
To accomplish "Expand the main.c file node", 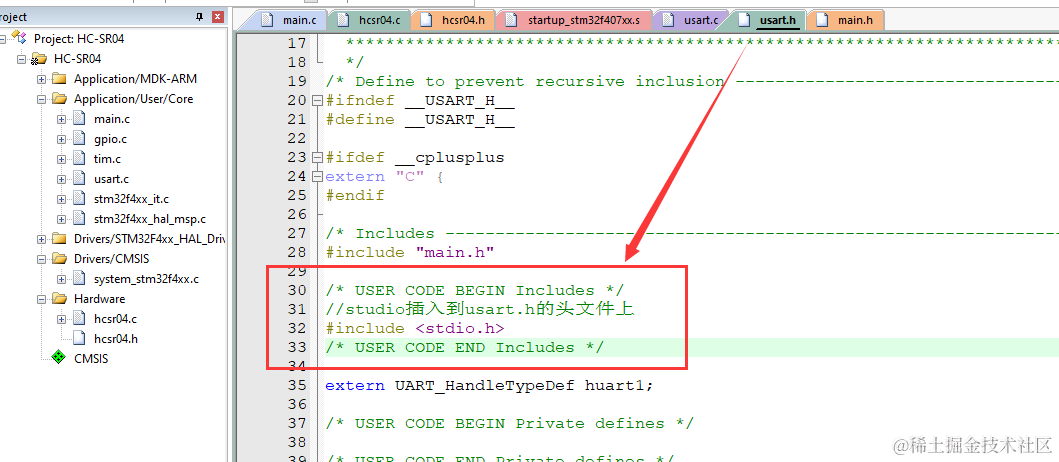I will (61, 120).
